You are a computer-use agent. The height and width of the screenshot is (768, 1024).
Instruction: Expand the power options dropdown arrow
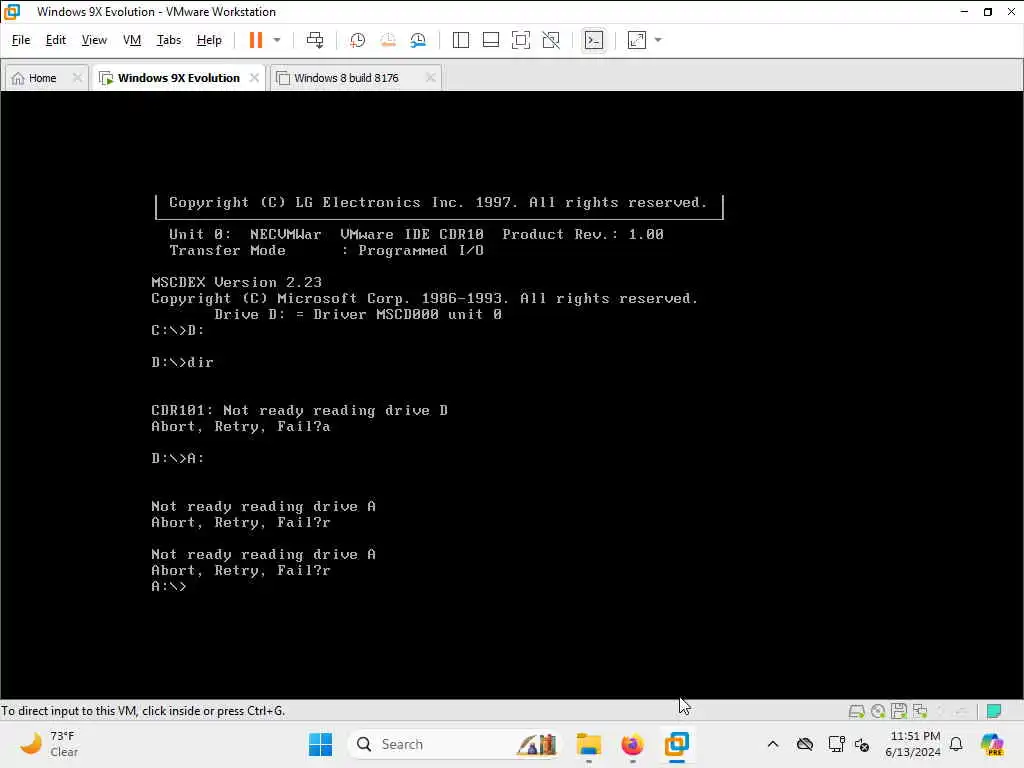point(277,40)
